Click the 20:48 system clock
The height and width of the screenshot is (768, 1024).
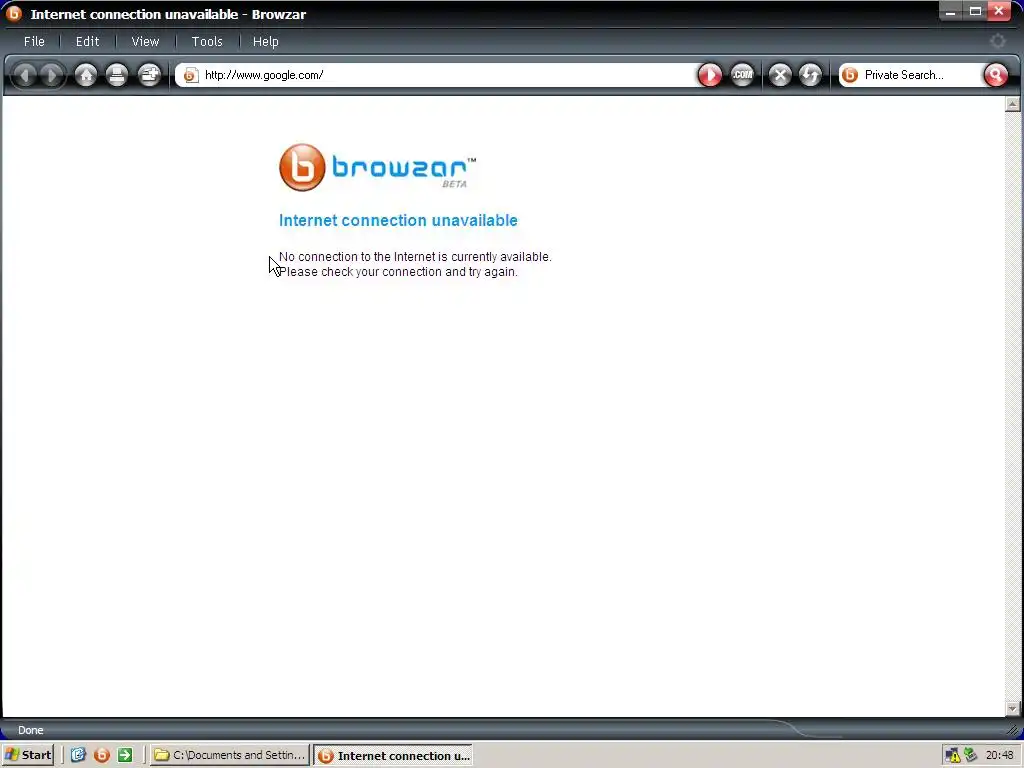(x=1000, y=756)
